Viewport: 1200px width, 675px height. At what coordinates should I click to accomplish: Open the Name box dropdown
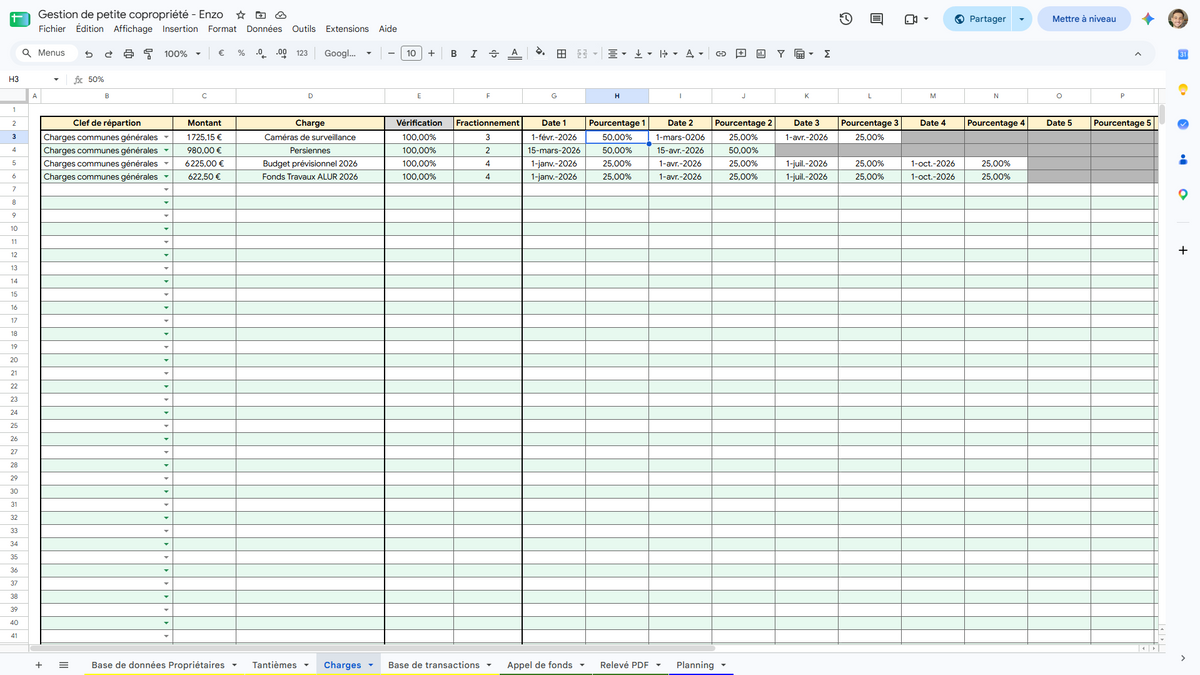56,79
